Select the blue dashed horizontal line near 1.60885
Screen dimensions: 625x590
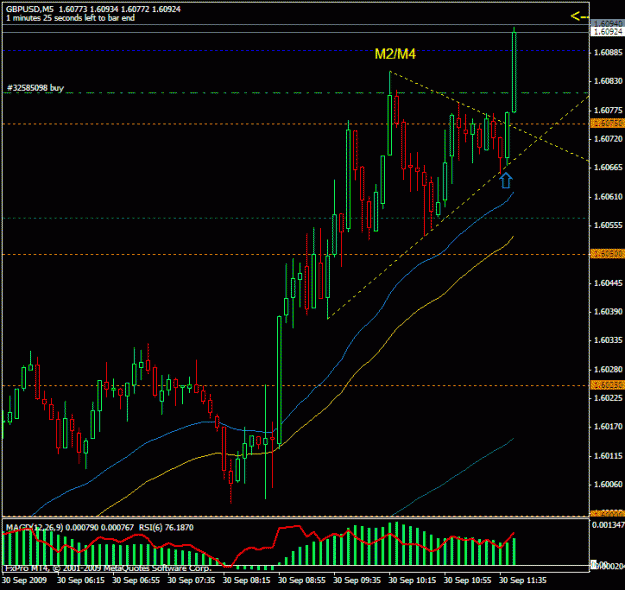pos(296,51)
